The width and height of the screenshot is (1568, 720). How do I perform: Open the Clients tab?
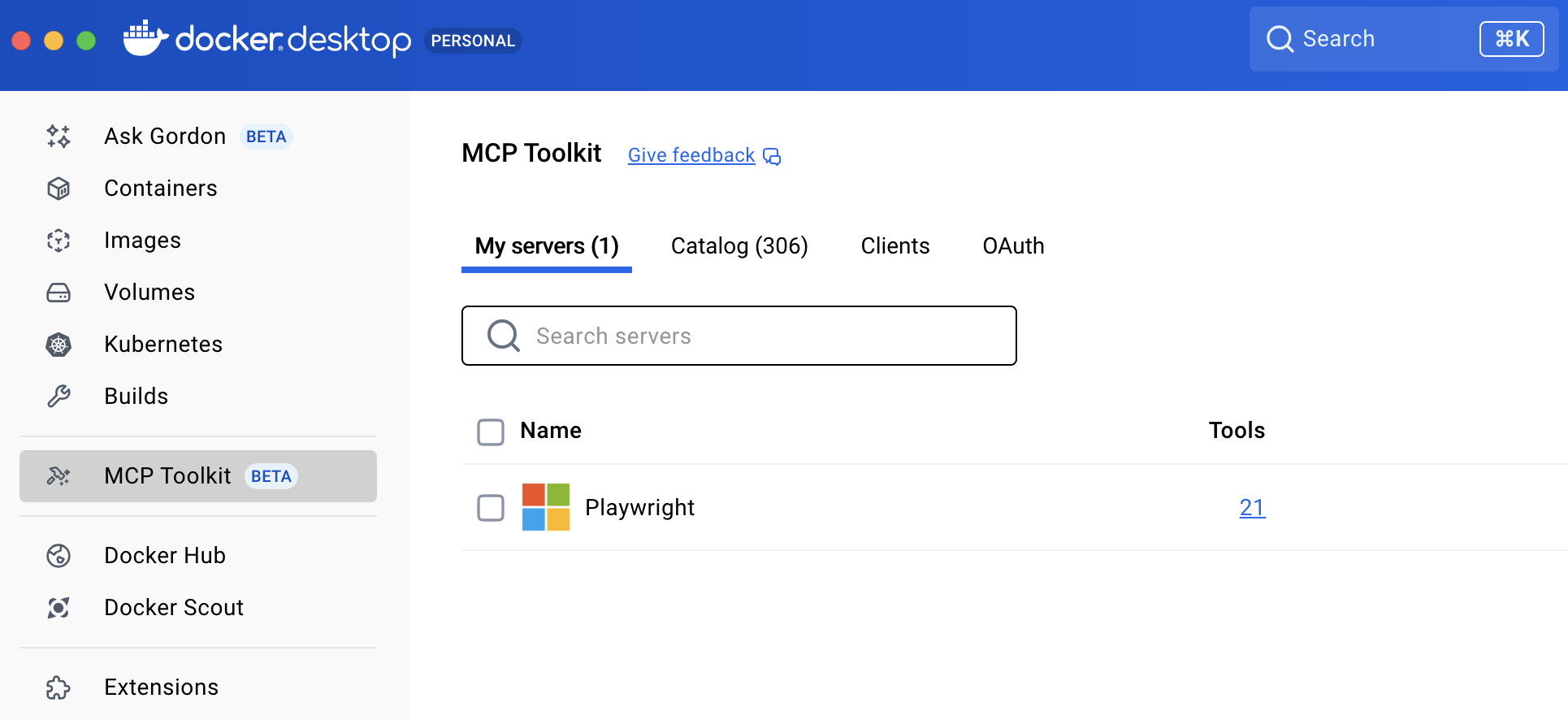point(895,246)
